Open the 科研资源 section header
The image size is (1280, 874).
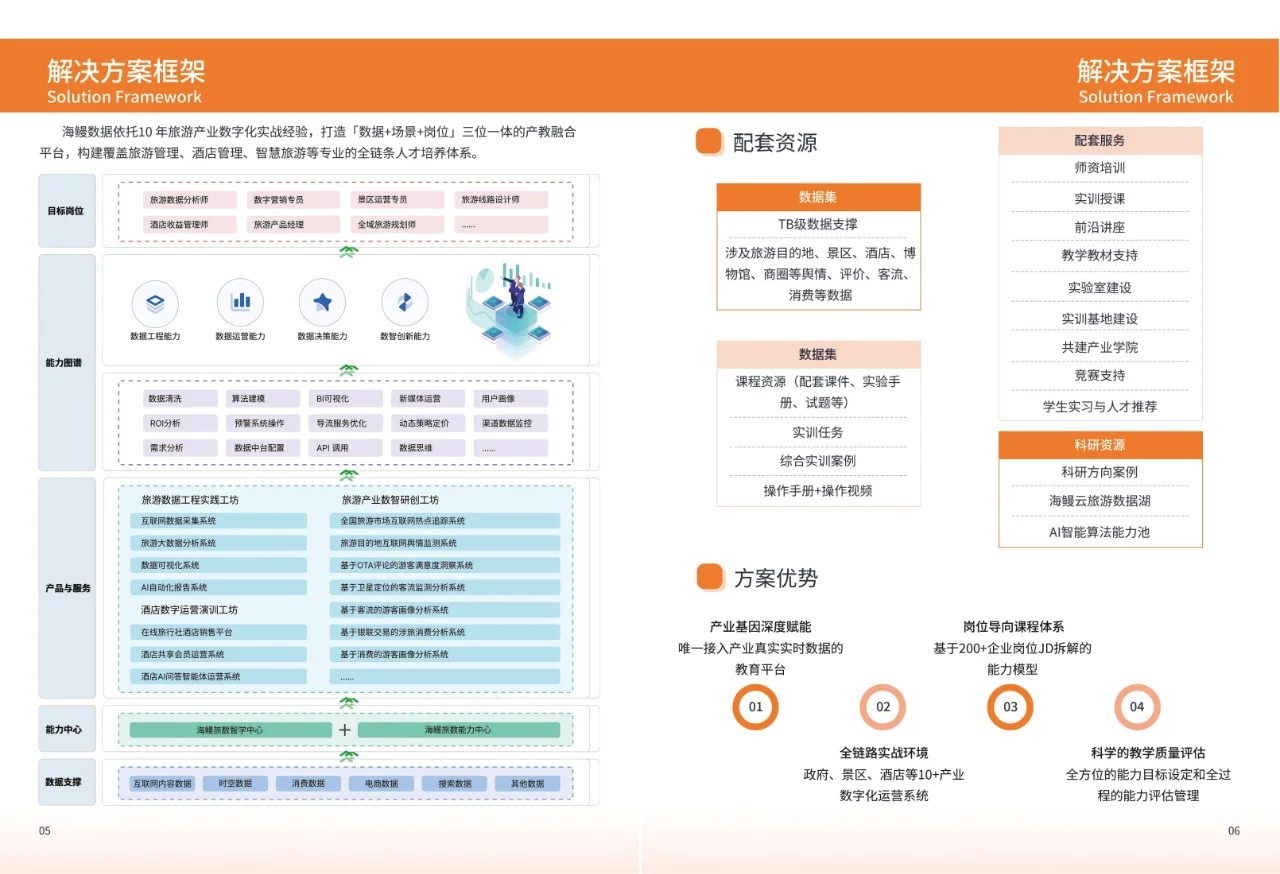click(1100, 444)
